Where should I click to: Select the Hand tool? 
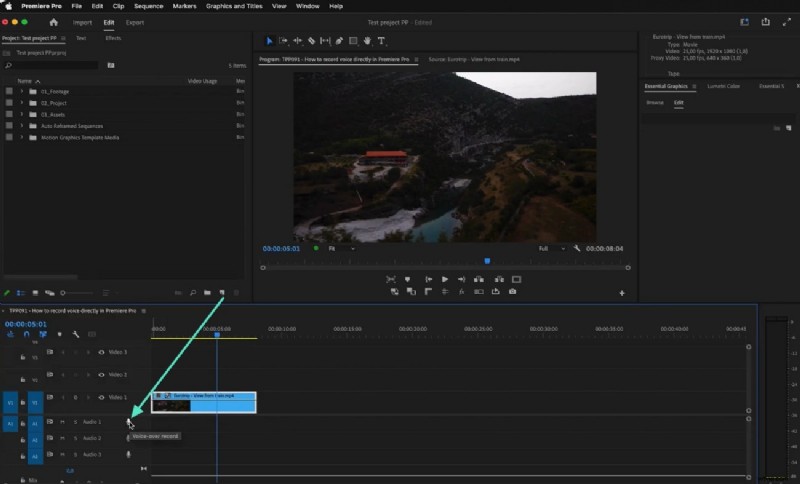tap(367, 41)
